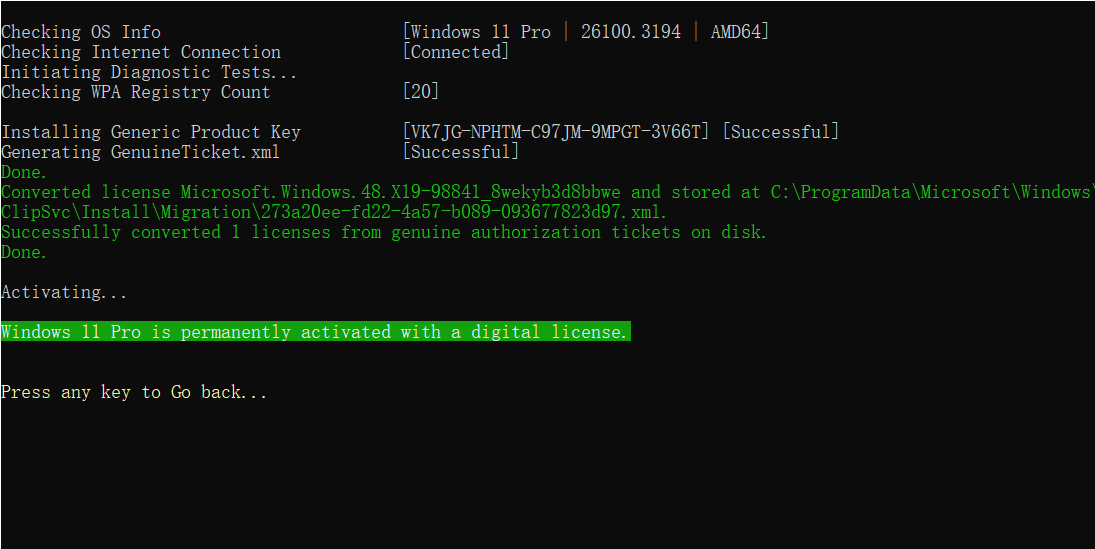Click the [Connected] status text
1095x549 pixels.
click(456, 52)
